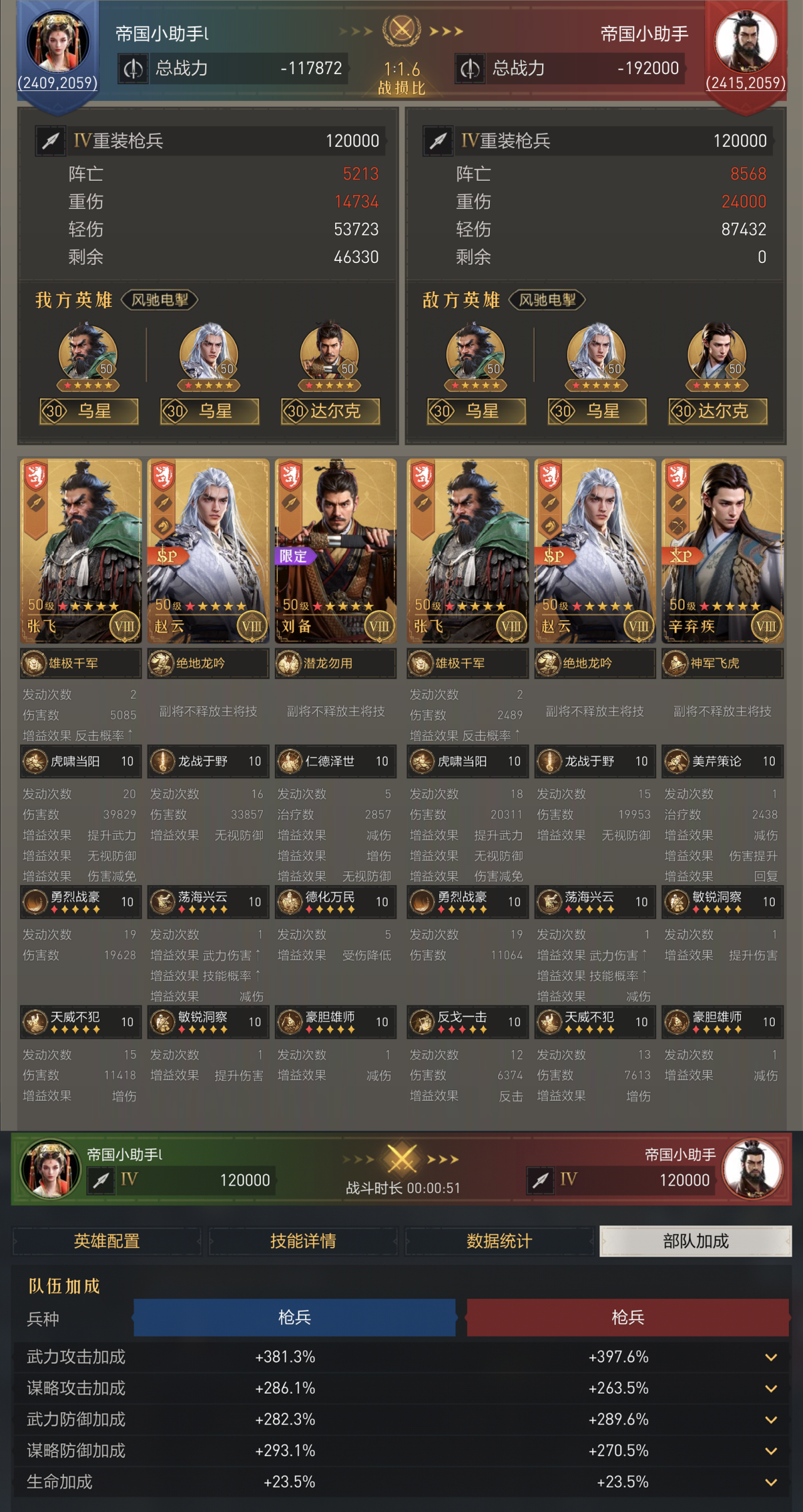Click the 仁德泽世 skill icon
The height and width of the screenshot is (1512, 803).
[290, 761]
